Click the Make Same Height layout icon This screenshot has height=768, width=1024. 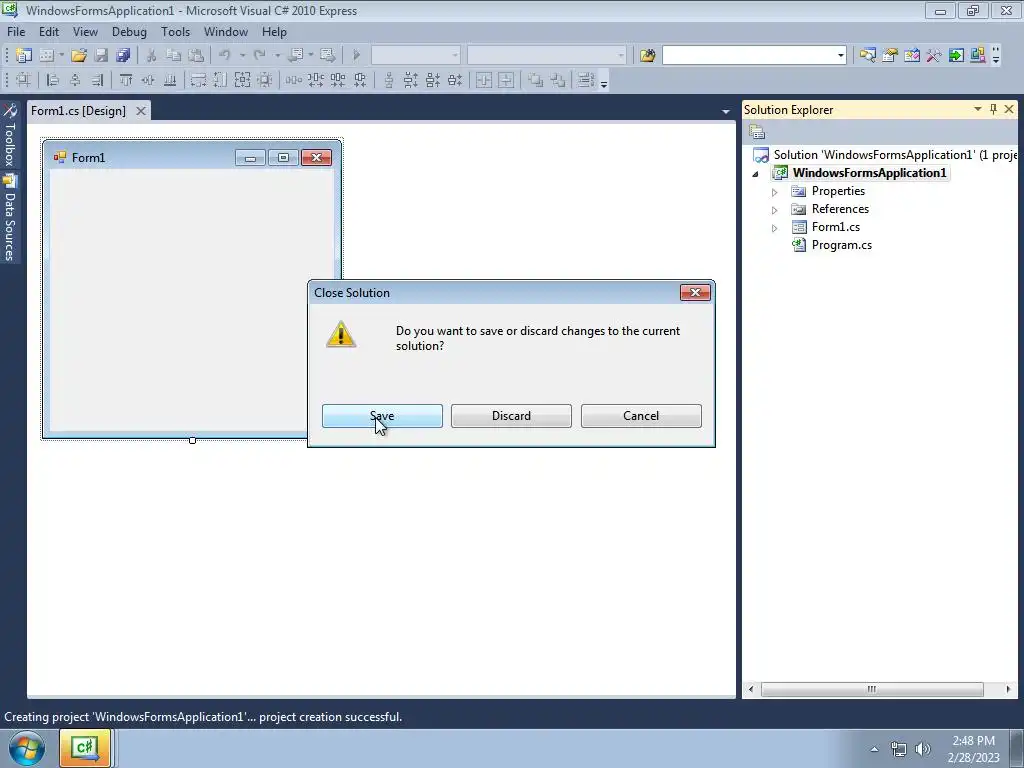tap(220, 80)
